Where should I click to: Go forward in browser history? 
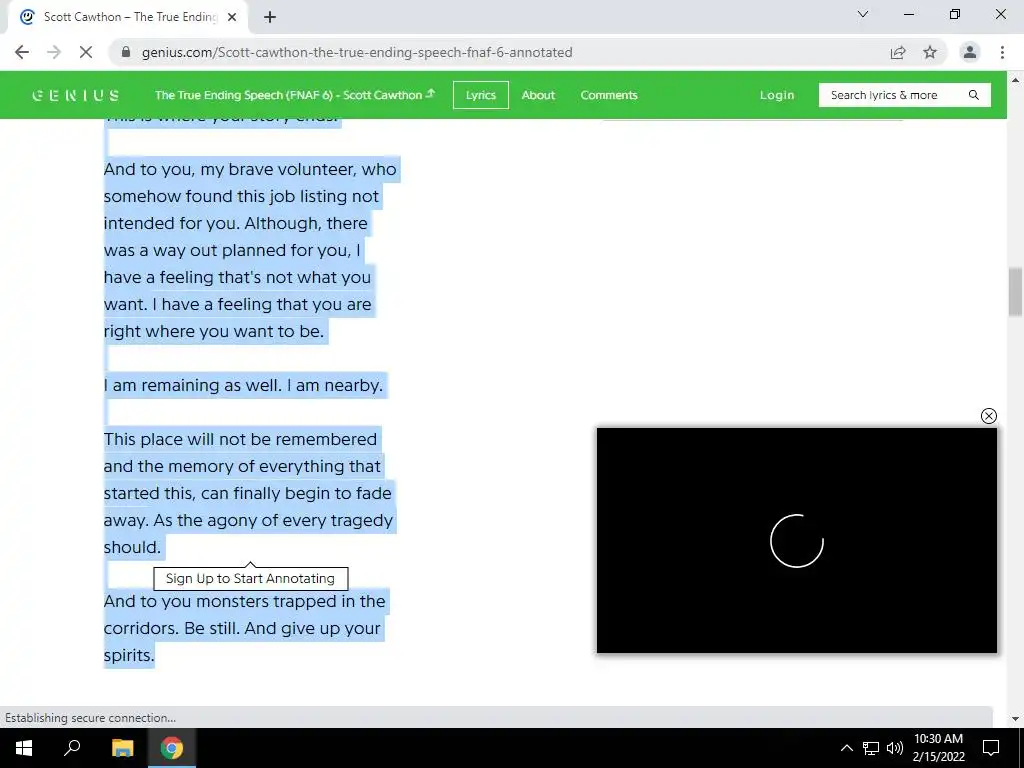coord(54,52)
